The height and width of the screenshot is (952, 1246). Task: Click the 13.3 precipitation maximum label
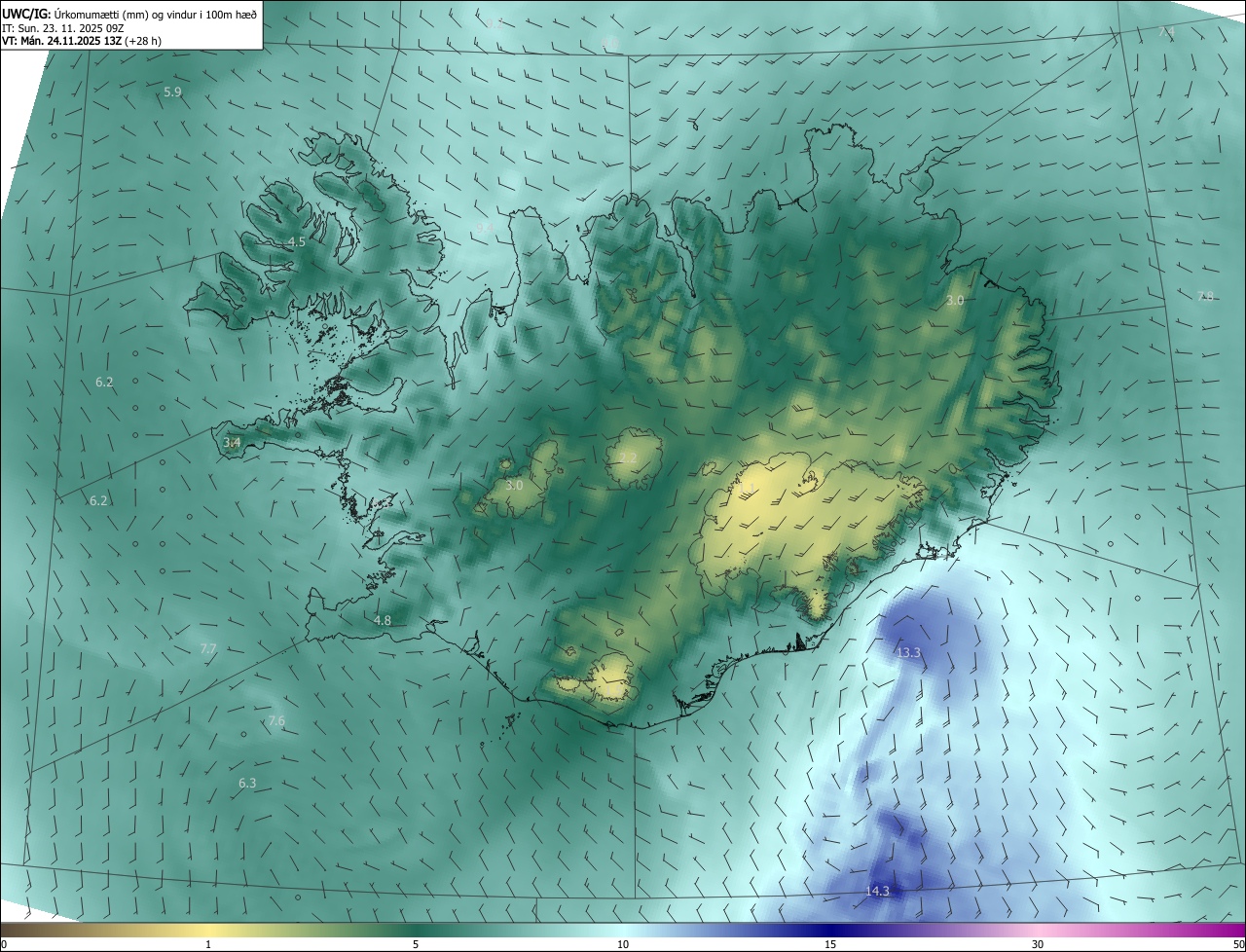[x=908, y=653]
